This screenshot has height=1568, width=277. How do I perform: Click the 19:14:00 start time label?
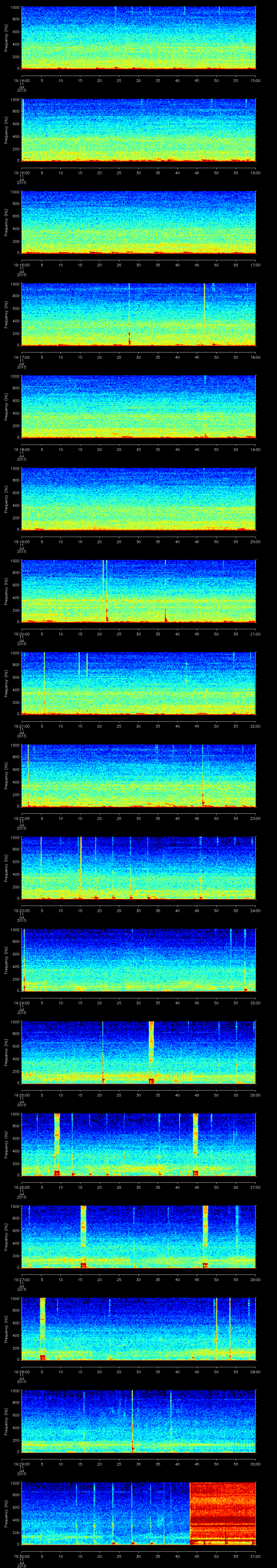coord(22,80)
